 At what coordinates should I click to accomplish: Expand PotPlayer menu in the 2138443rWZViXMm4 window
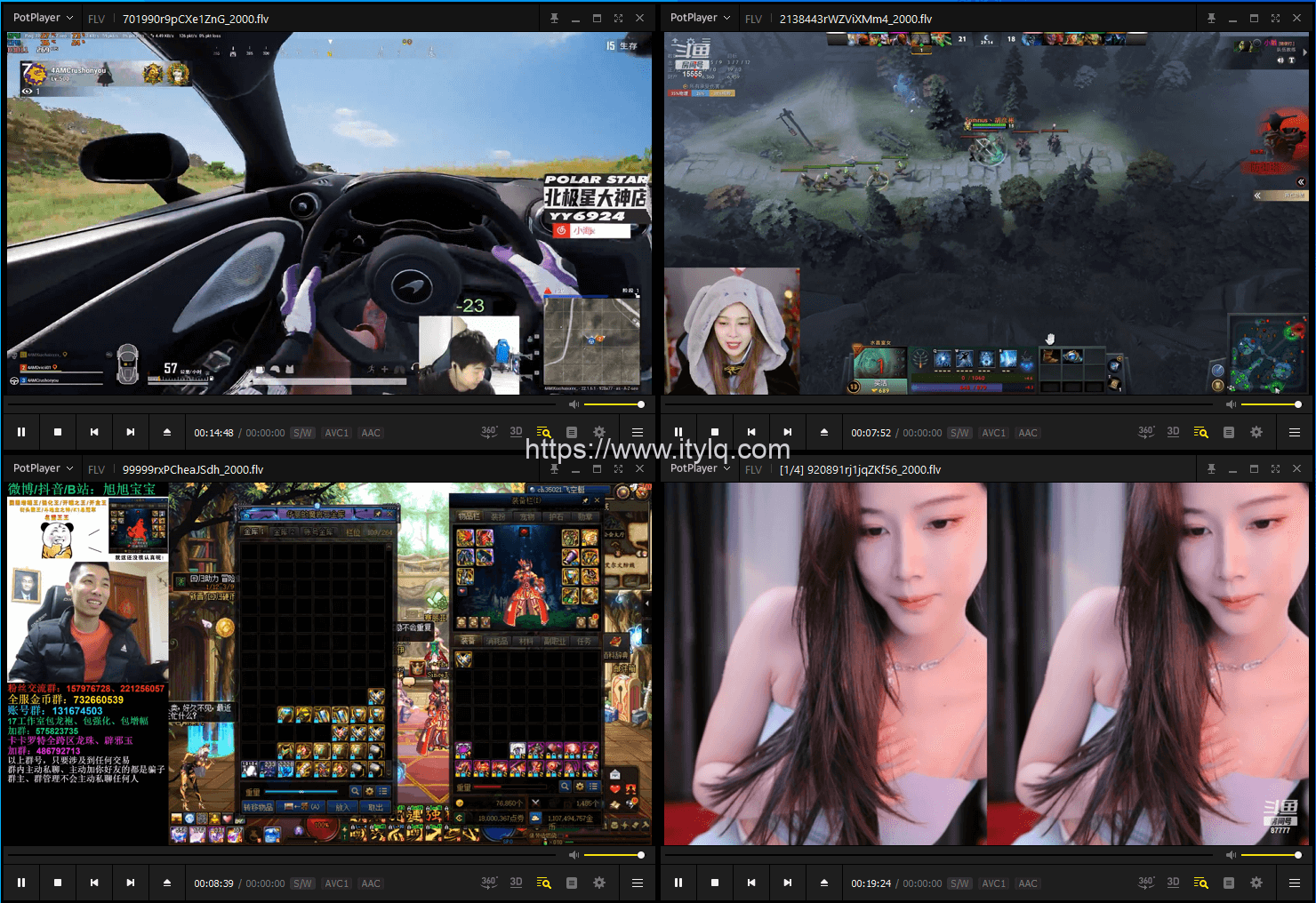click(x=700, y=18)
